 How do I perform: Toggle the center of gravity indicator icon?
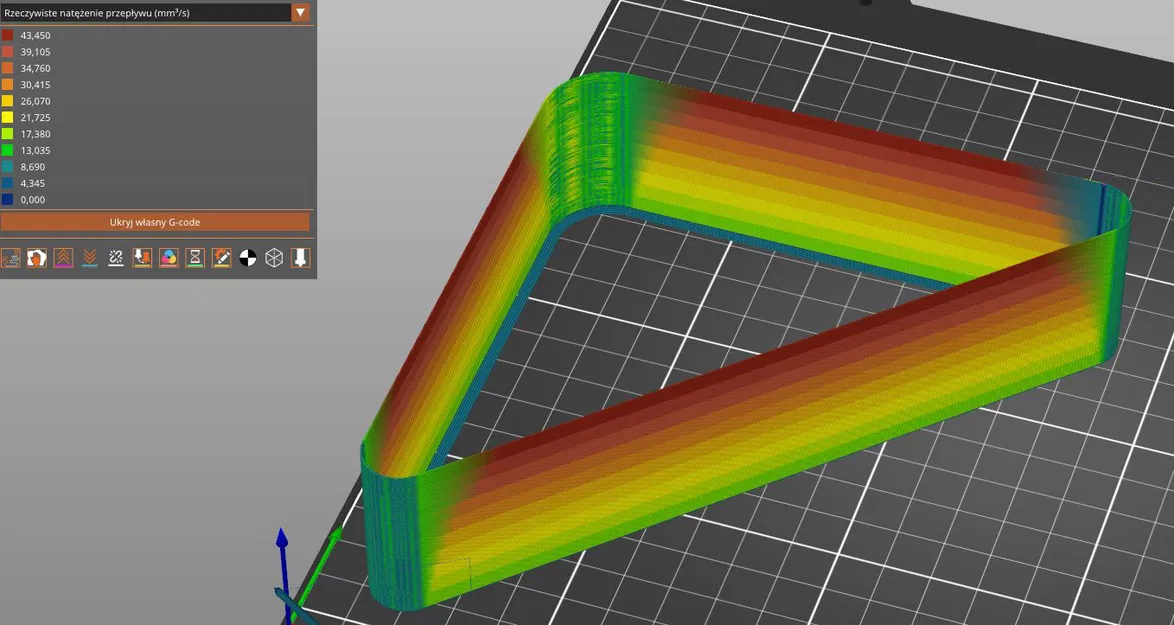(247, 258)
